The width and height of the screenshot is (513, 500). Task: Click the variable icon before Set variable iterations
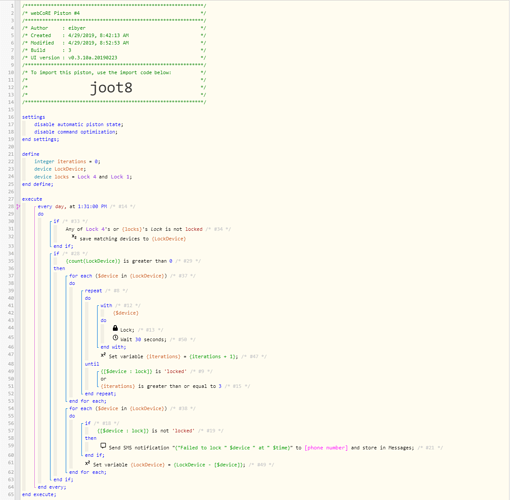point(103,355)
